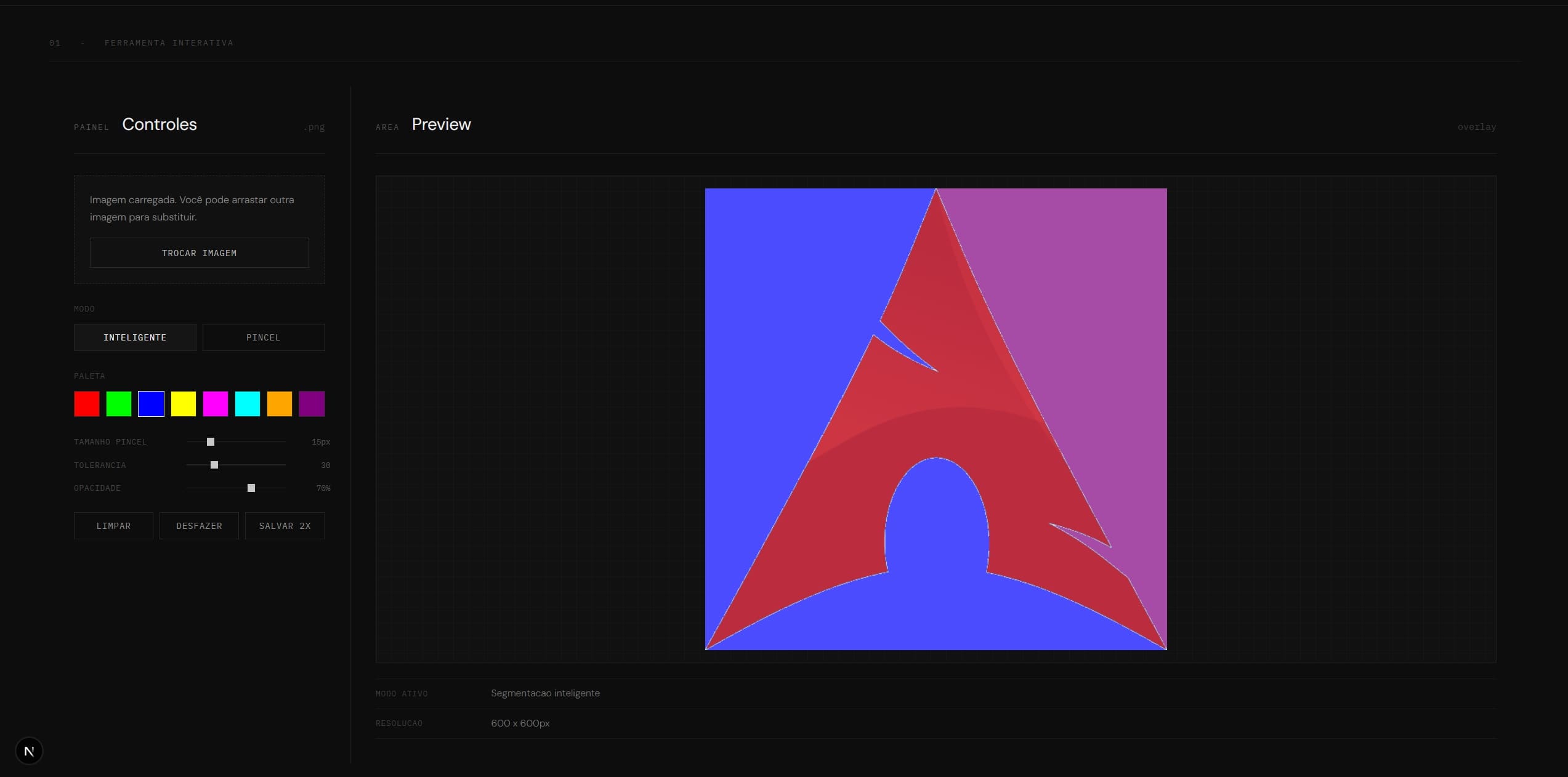This screenshot has width=1568, height=777.
Task: Click the 'Preview' area heading
Action: (x=442, y=124)
